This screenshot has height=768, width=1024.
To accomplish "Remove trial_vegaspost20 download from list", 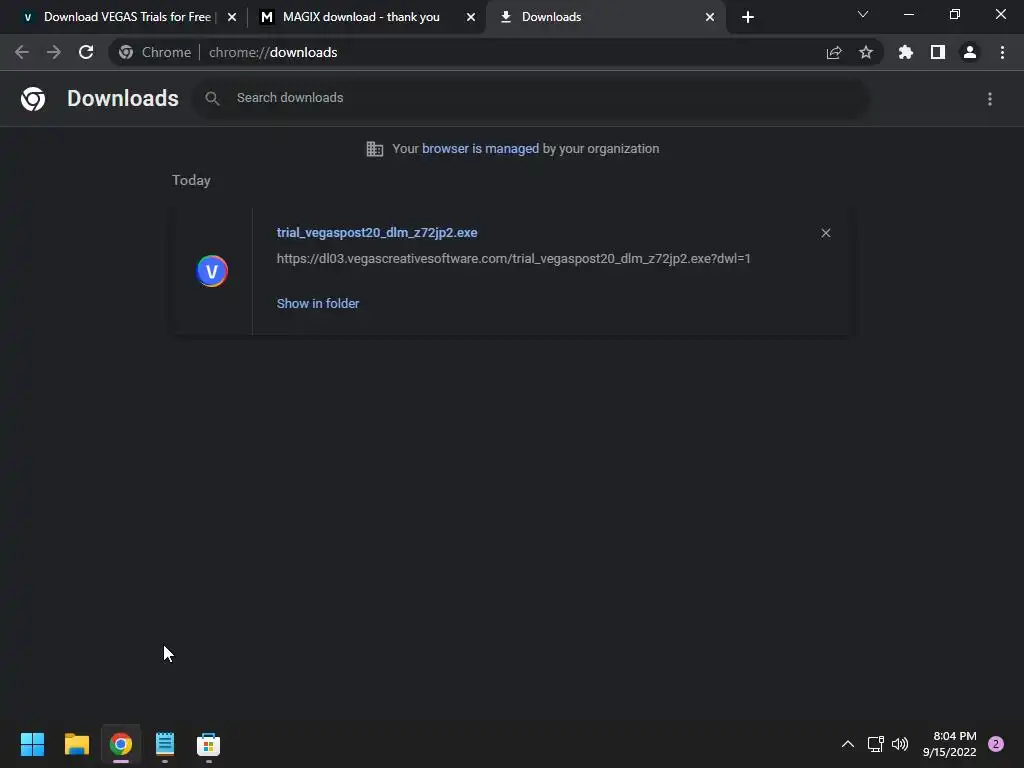I will coord(826,233).
